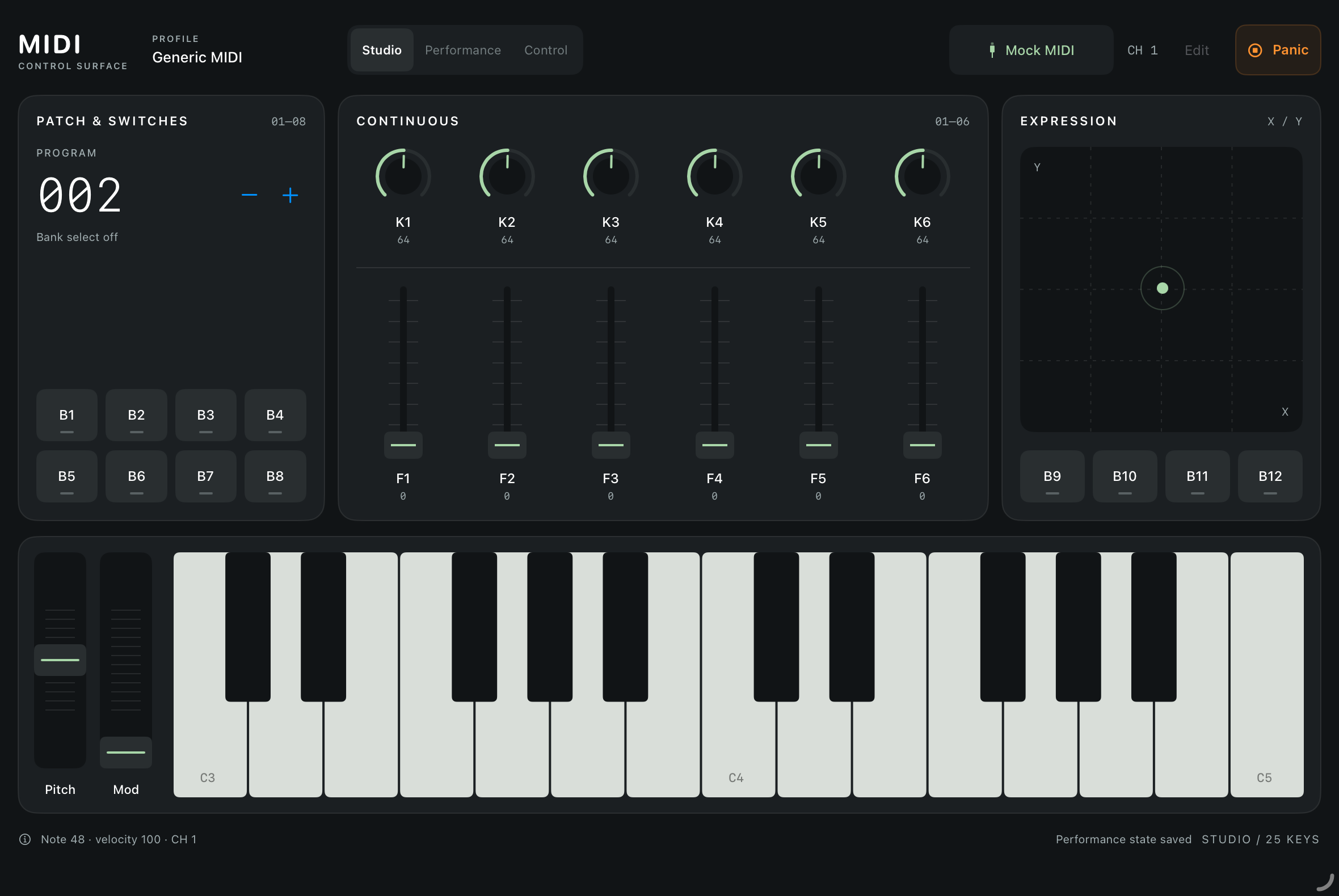
Task: Play the C3 piano key
Action: coord(210,749)
